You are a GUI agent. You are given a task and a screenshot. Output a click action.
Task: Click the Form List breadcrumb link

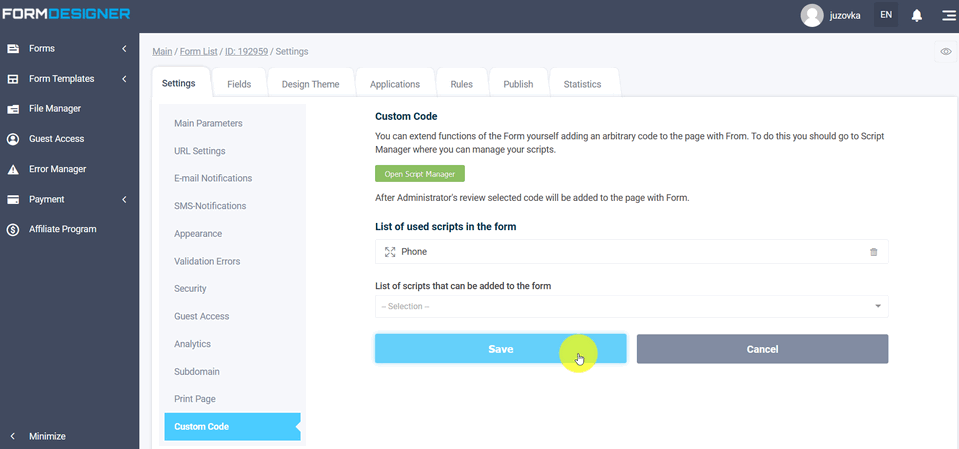(x=199, y=51)
